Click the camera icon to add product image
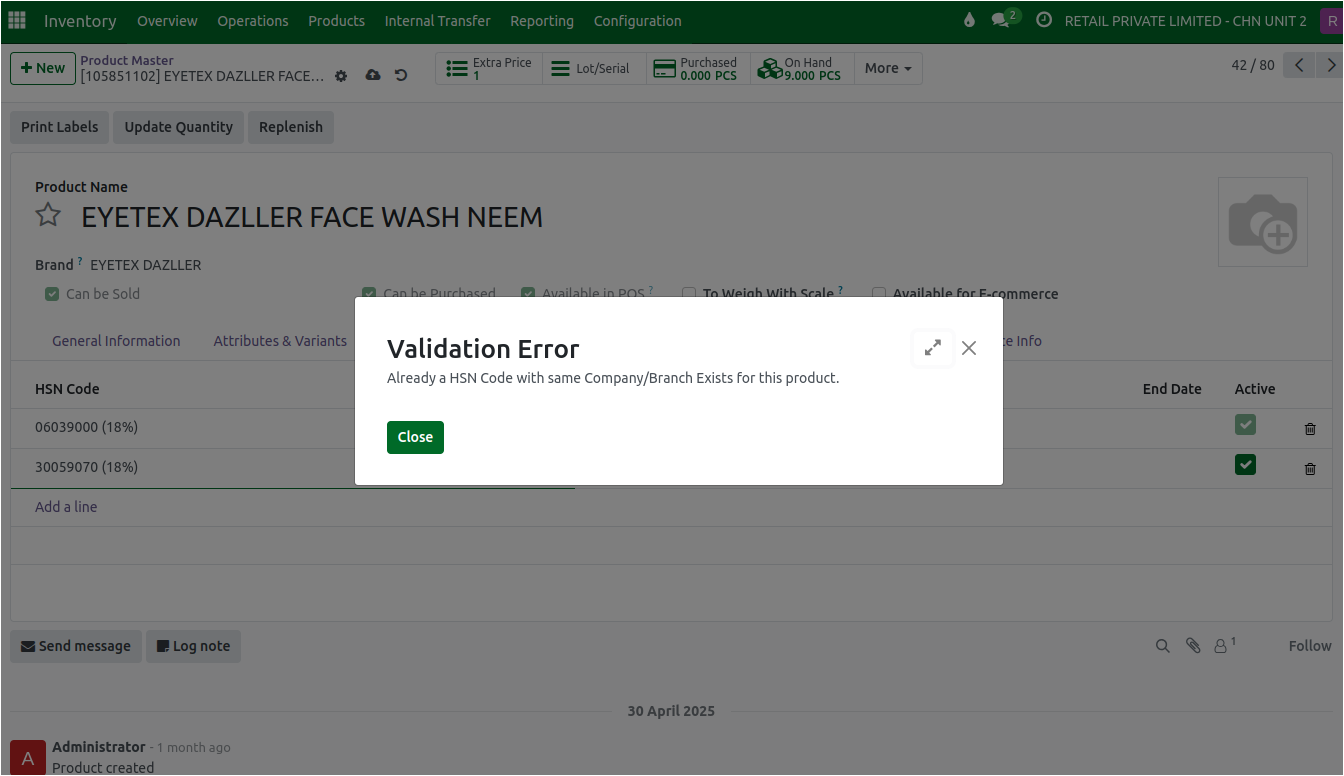 pos(1262,221)
